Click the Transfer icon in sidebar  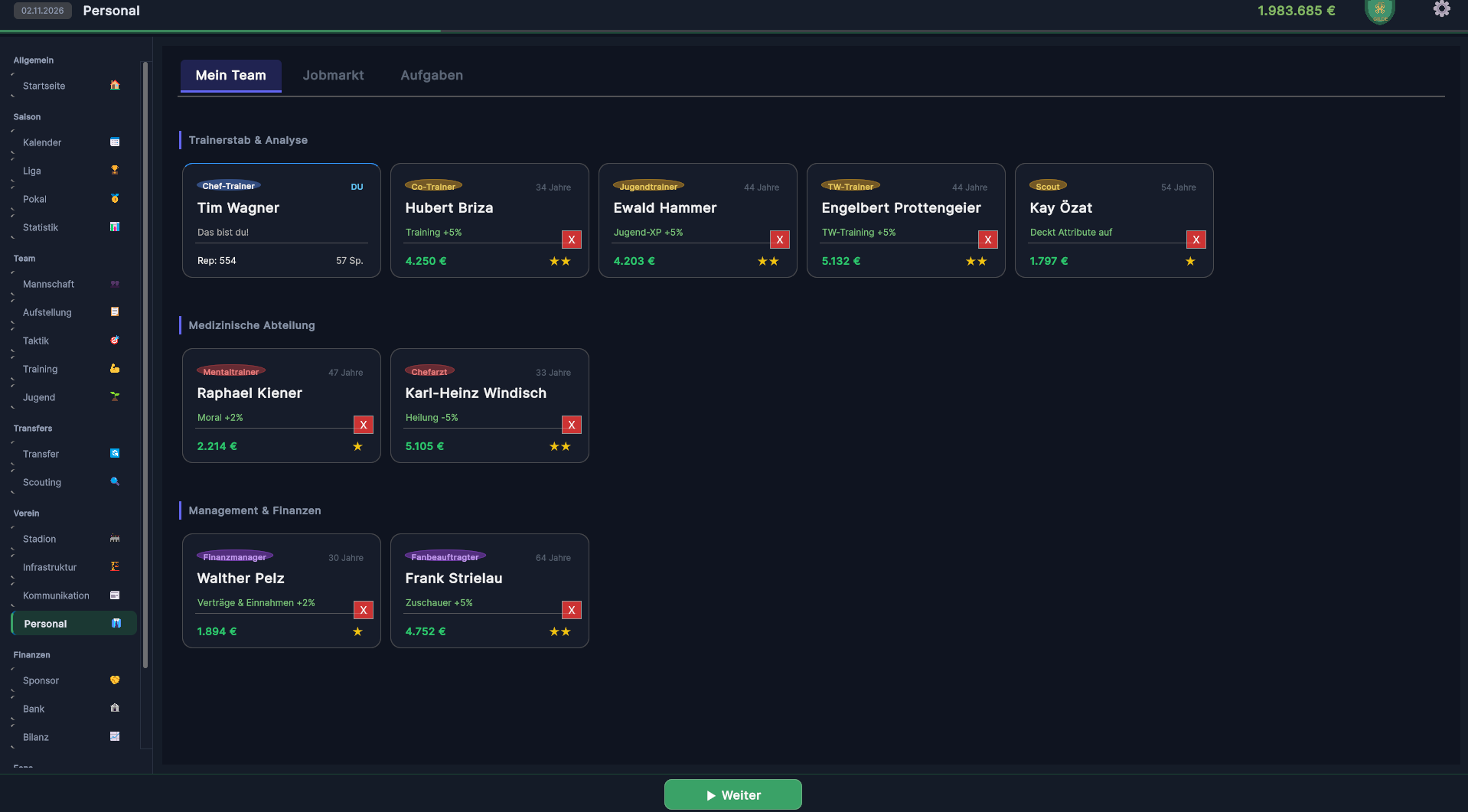coord(115,453)
